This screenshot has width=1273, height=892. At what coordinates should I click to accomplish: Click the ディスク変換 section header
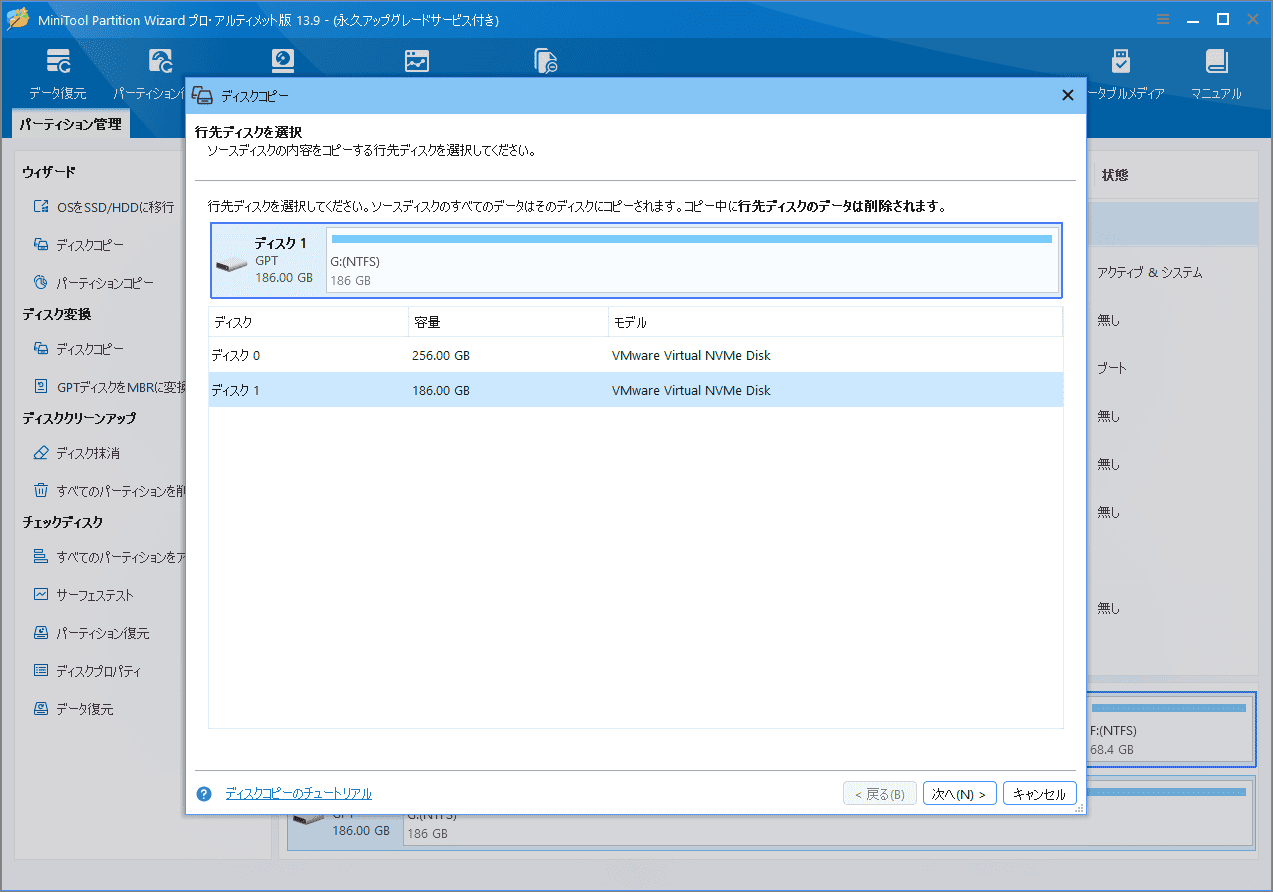pos(57,314)
